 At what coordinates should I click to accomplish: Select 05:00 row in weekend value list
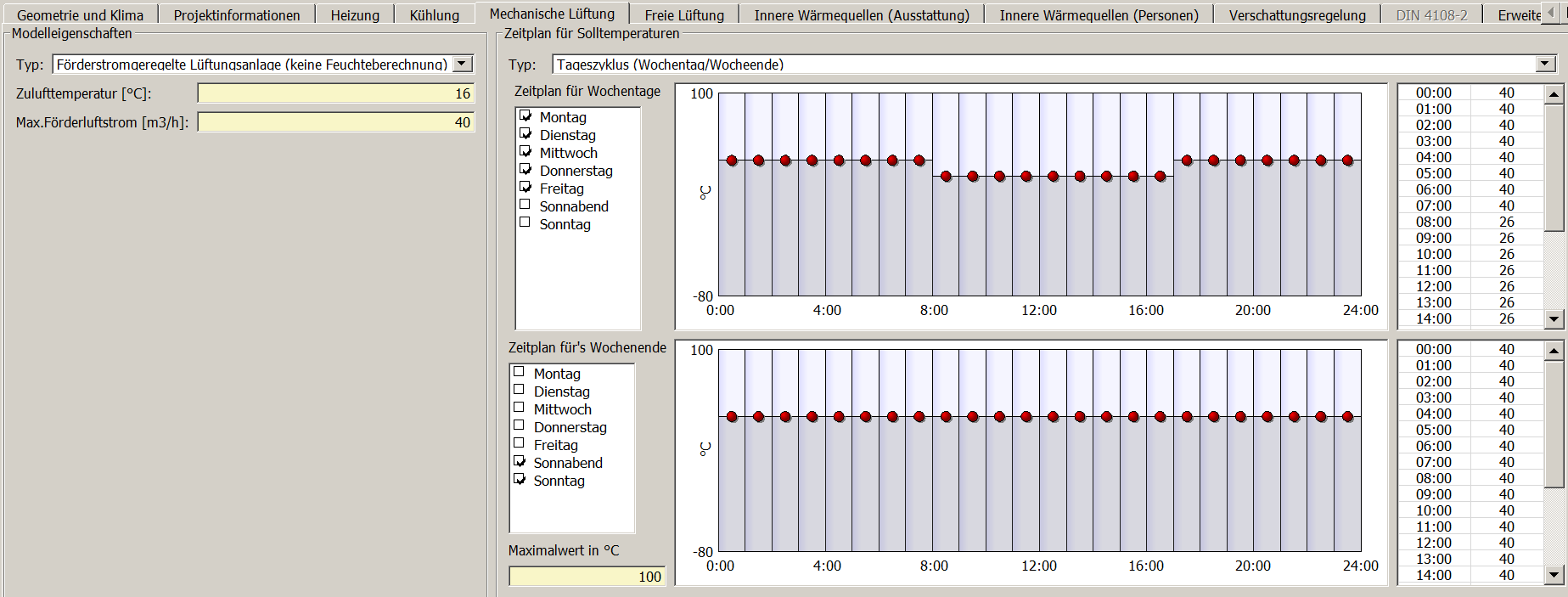tap(1470, 430)
